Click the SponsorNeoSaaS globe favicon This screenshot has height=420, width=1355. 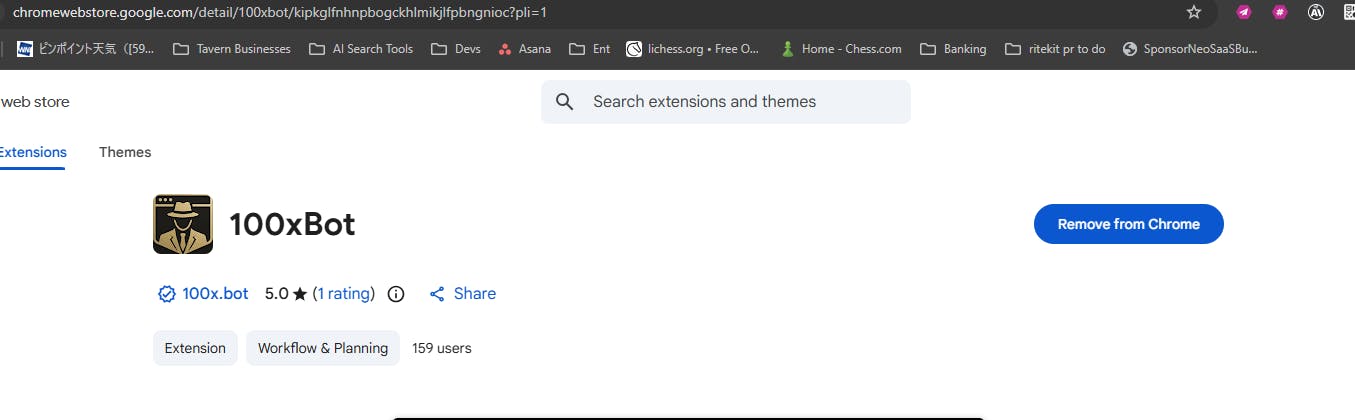(x=1131, y=48)
